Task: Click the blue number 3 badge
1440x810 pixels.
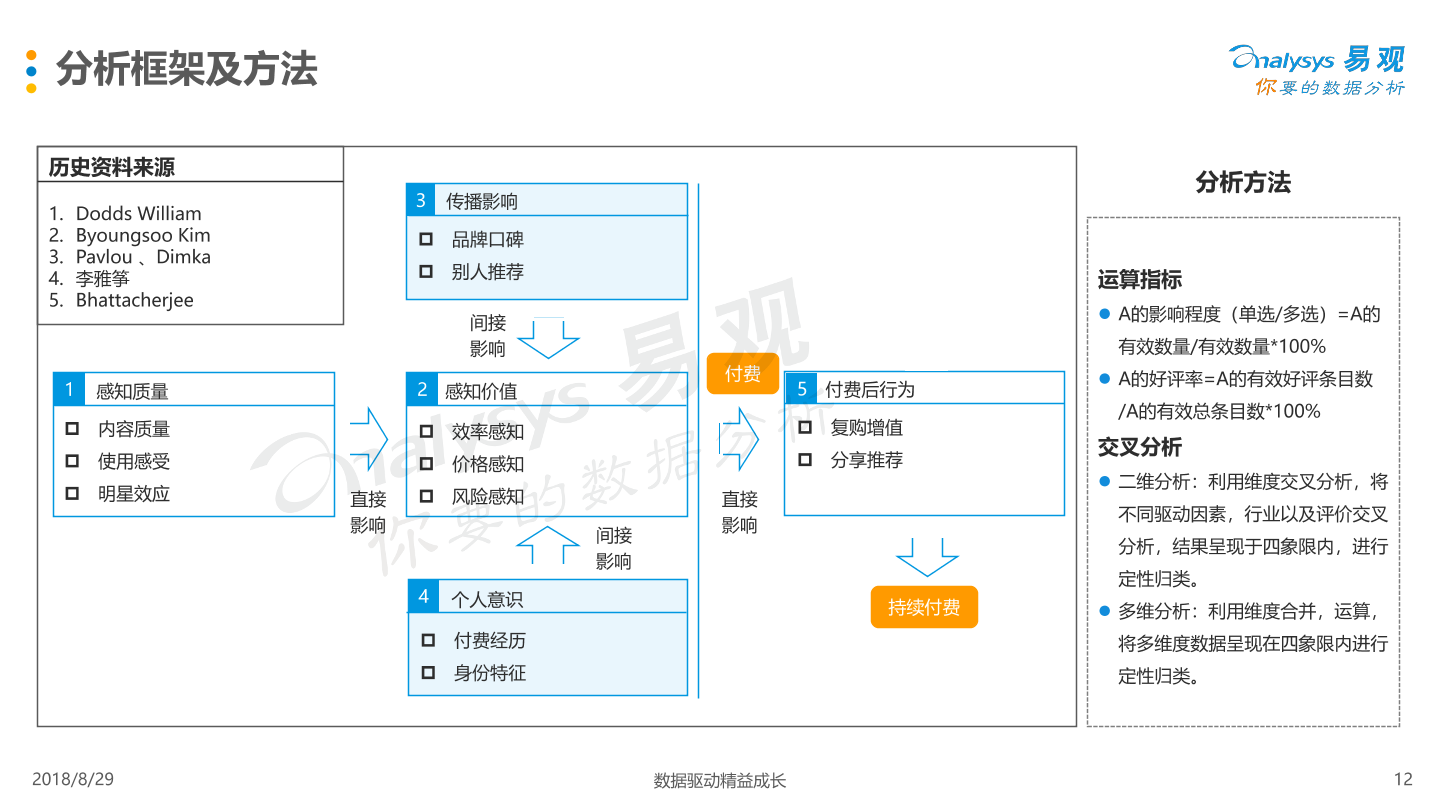Action: pos(421,200)
